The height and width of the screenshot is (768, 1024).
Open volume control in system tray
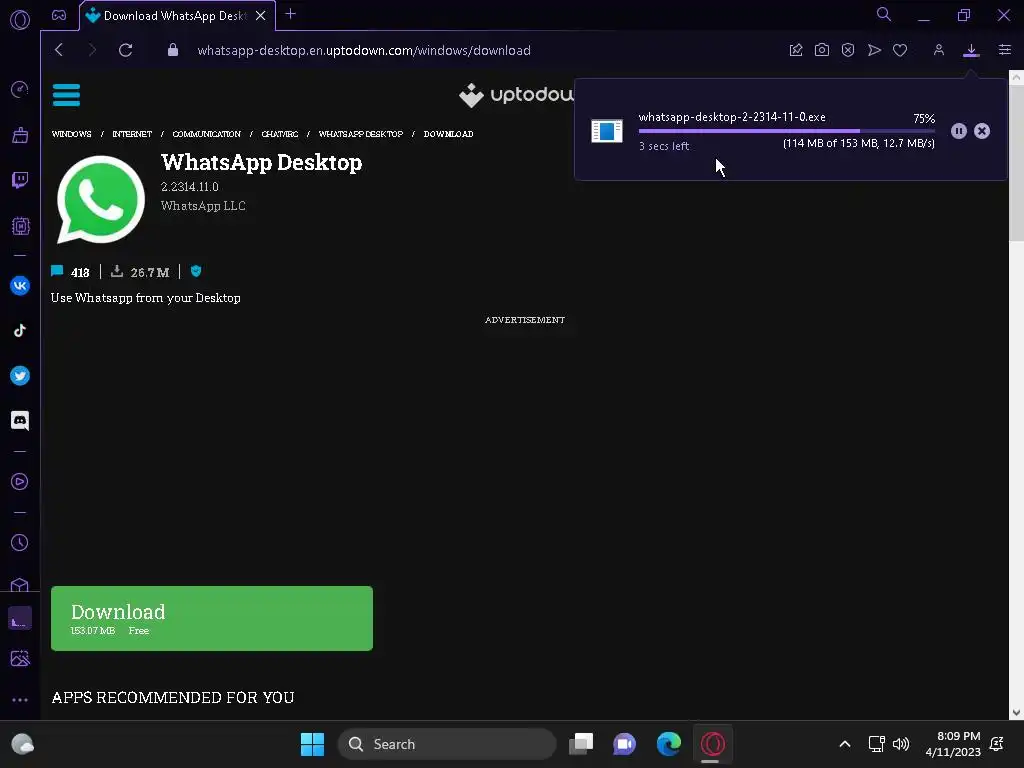point(901,744)
